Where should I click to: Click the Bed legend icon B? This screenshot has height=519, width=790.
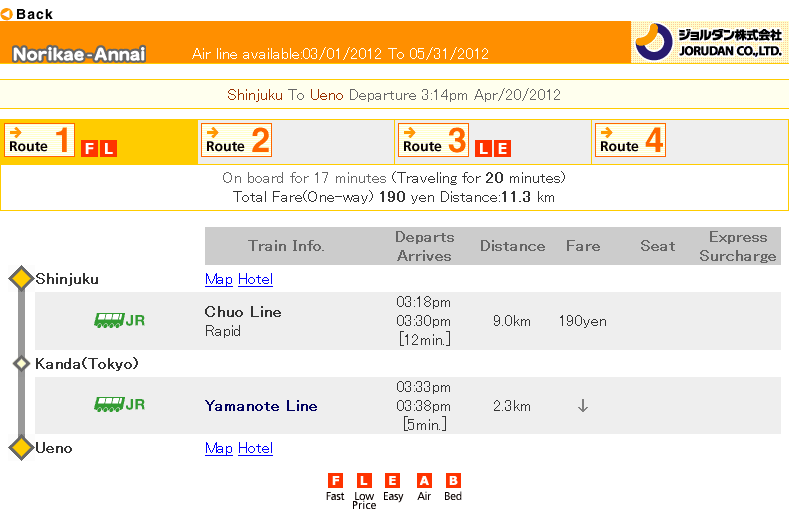453,481
